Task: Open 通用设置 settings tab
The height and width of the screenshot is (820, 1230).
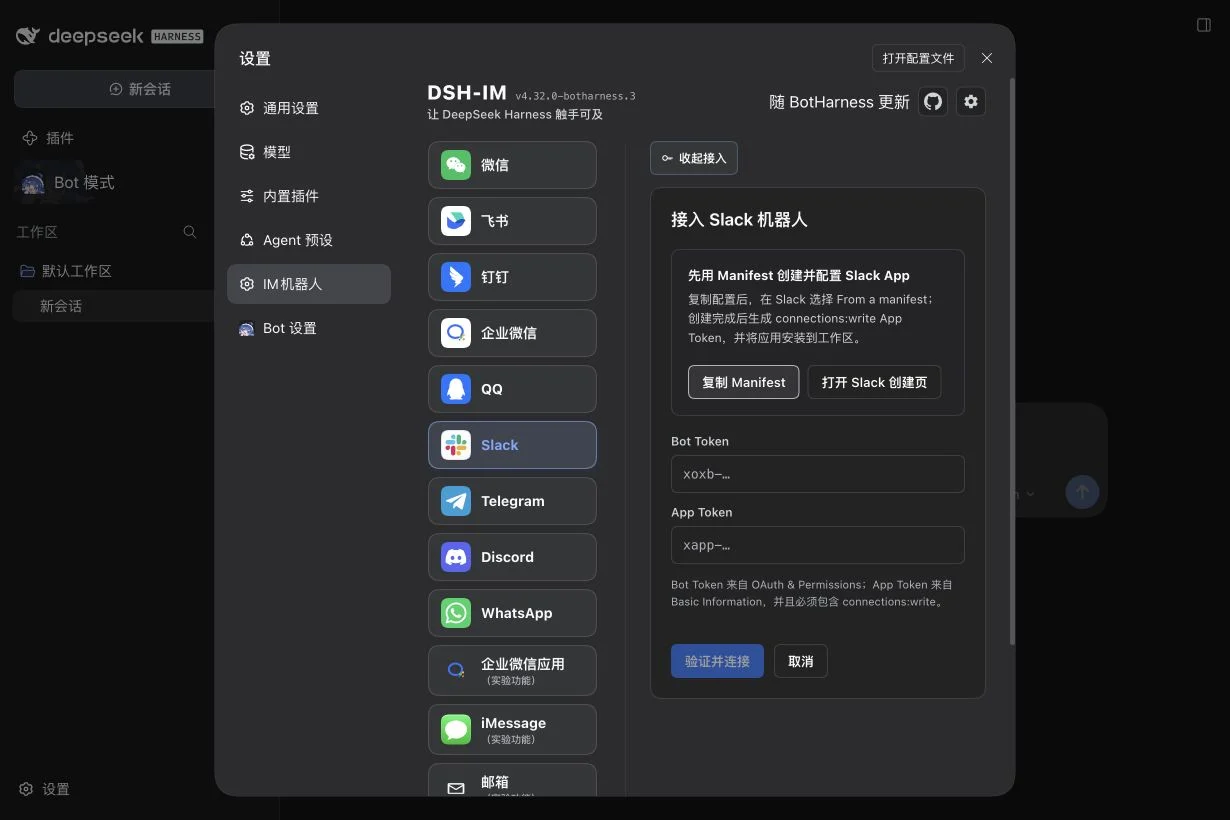Action: click(309, 108)
